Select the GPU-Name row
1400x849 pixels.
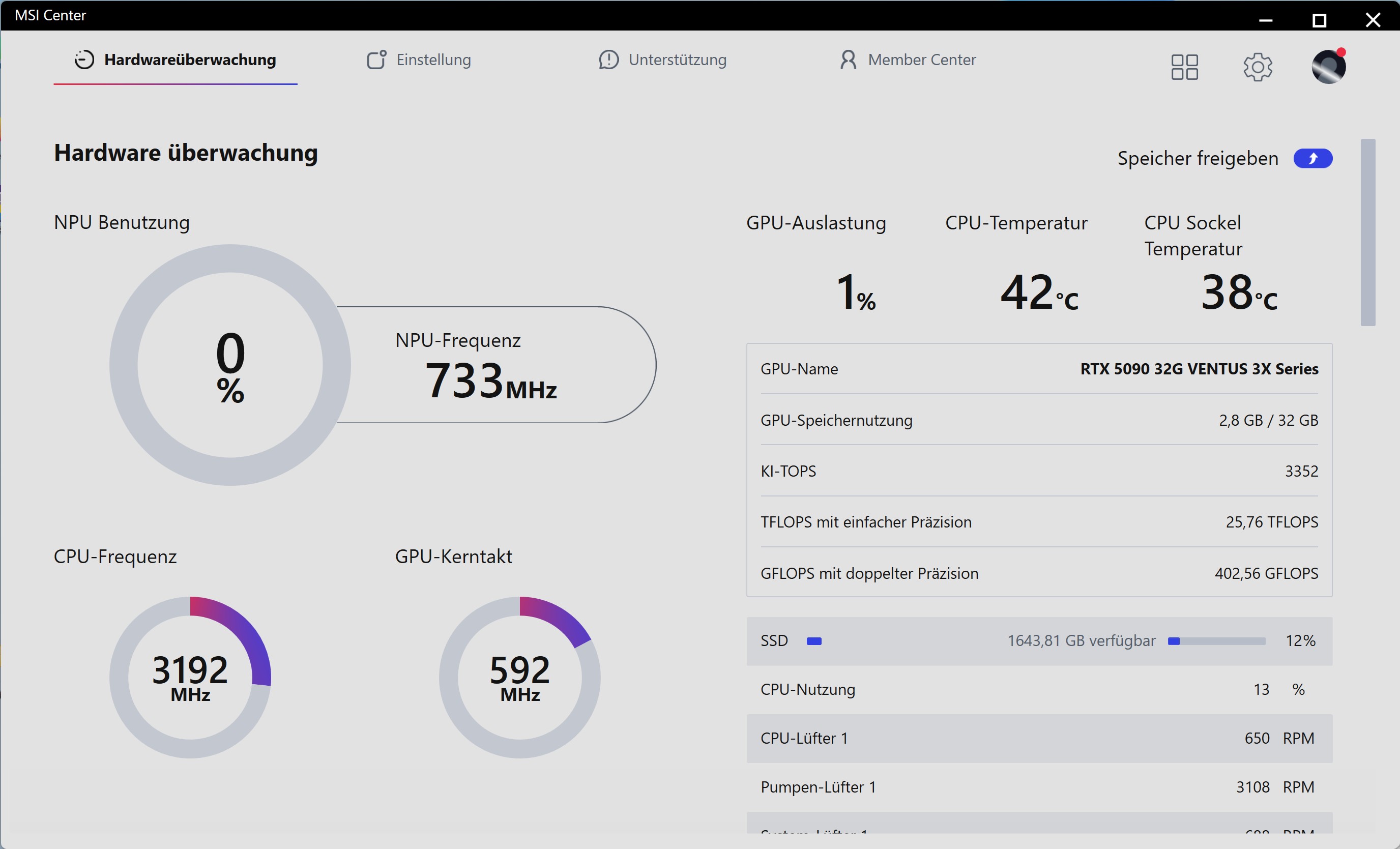[x=1039, y=369]
